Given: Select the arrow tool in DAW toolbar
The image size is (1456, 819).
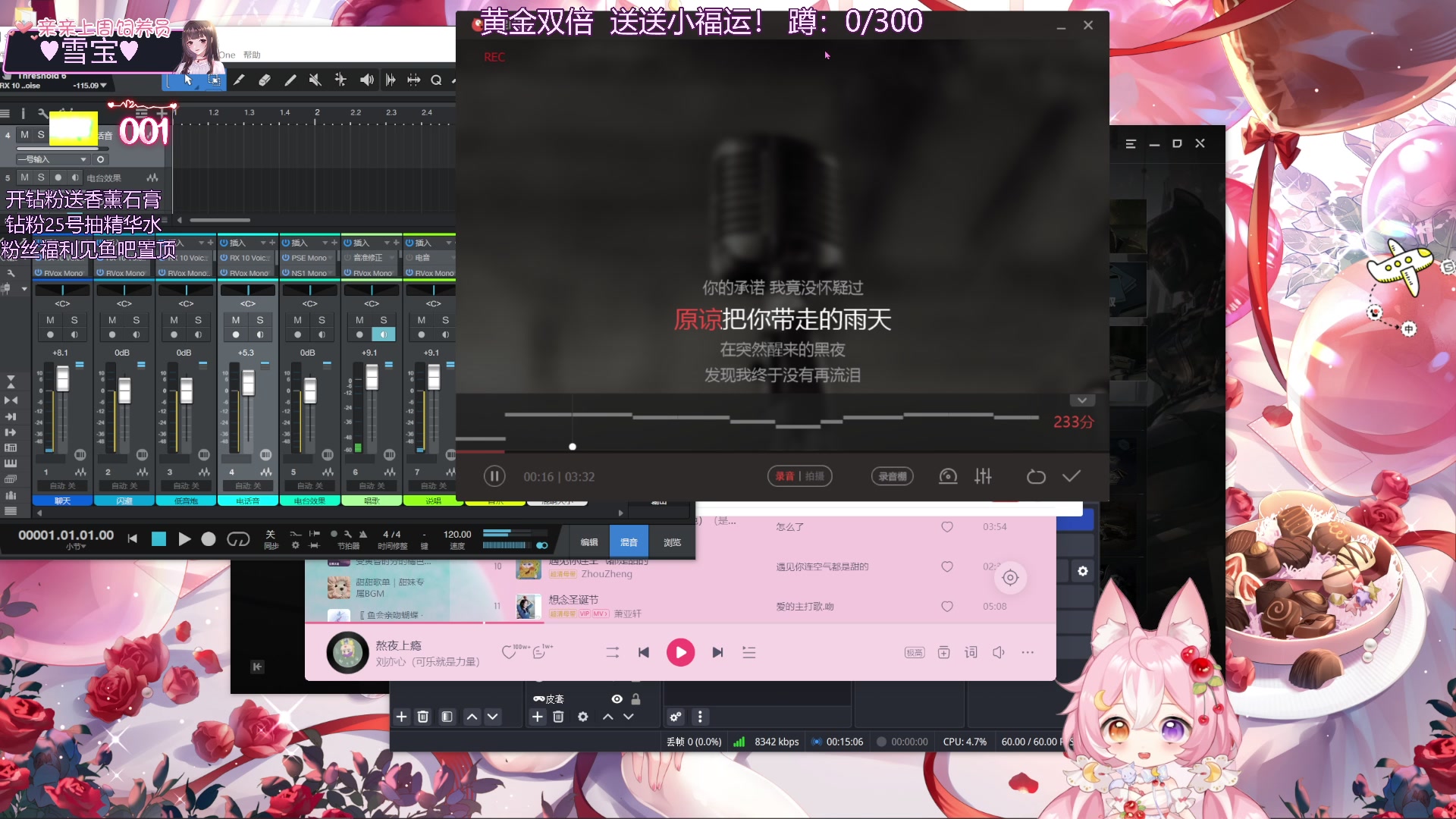Looking at the screenshot, I should (x=188, y=80).
